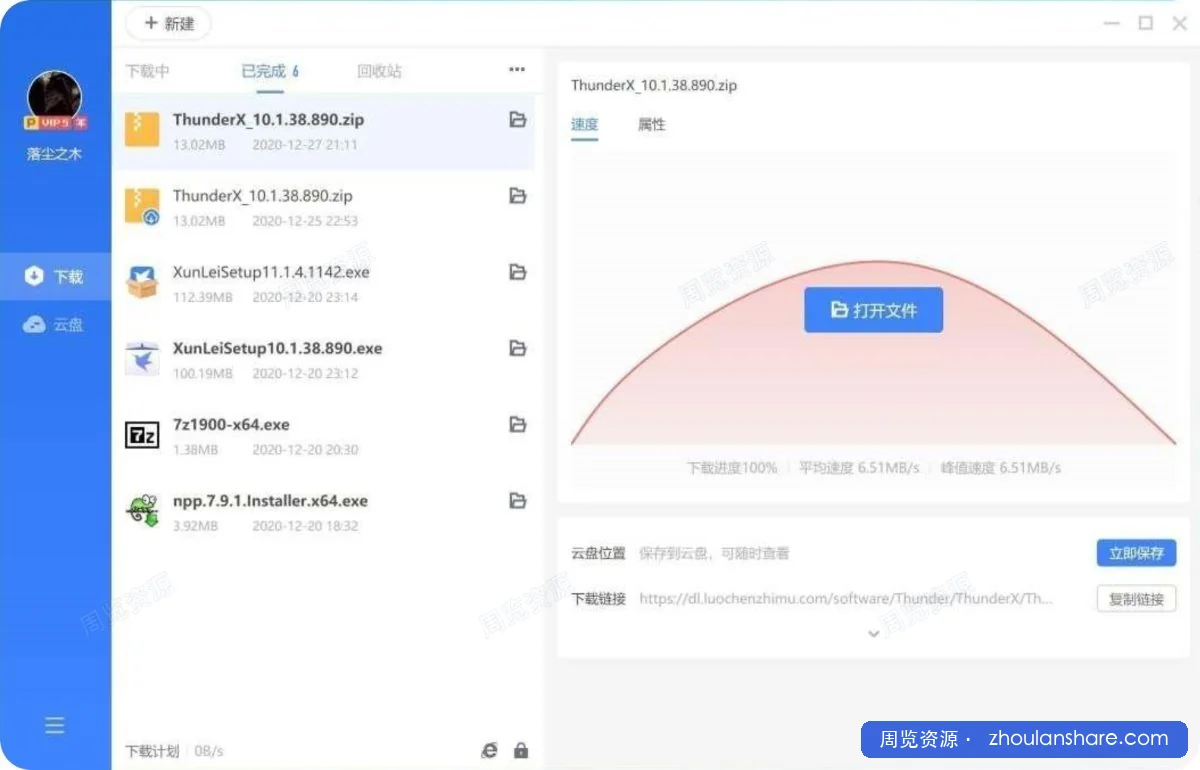The height and width of the screenshot is (770, 1200).
Task: Click the Notepad++ chameleon installer icon
Action: point(142,510)
